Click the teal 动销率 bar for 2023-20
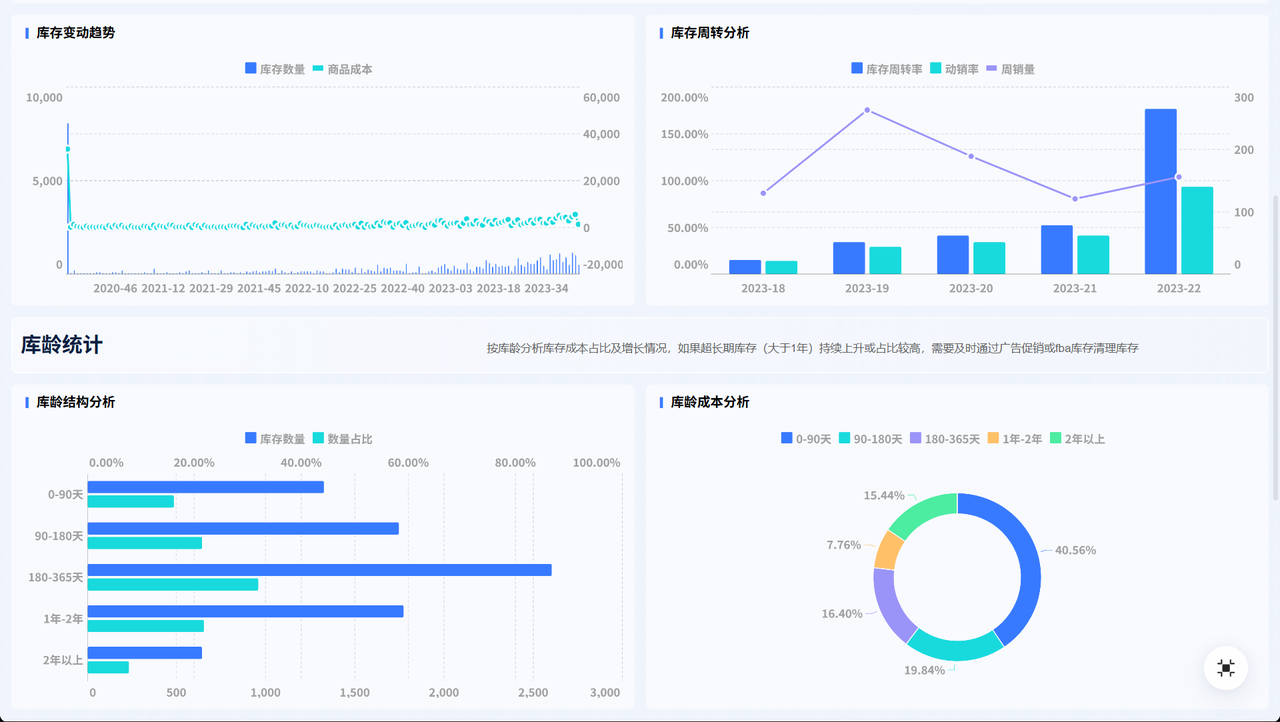This screenshot has width=1280, height=722. point(989,258)
